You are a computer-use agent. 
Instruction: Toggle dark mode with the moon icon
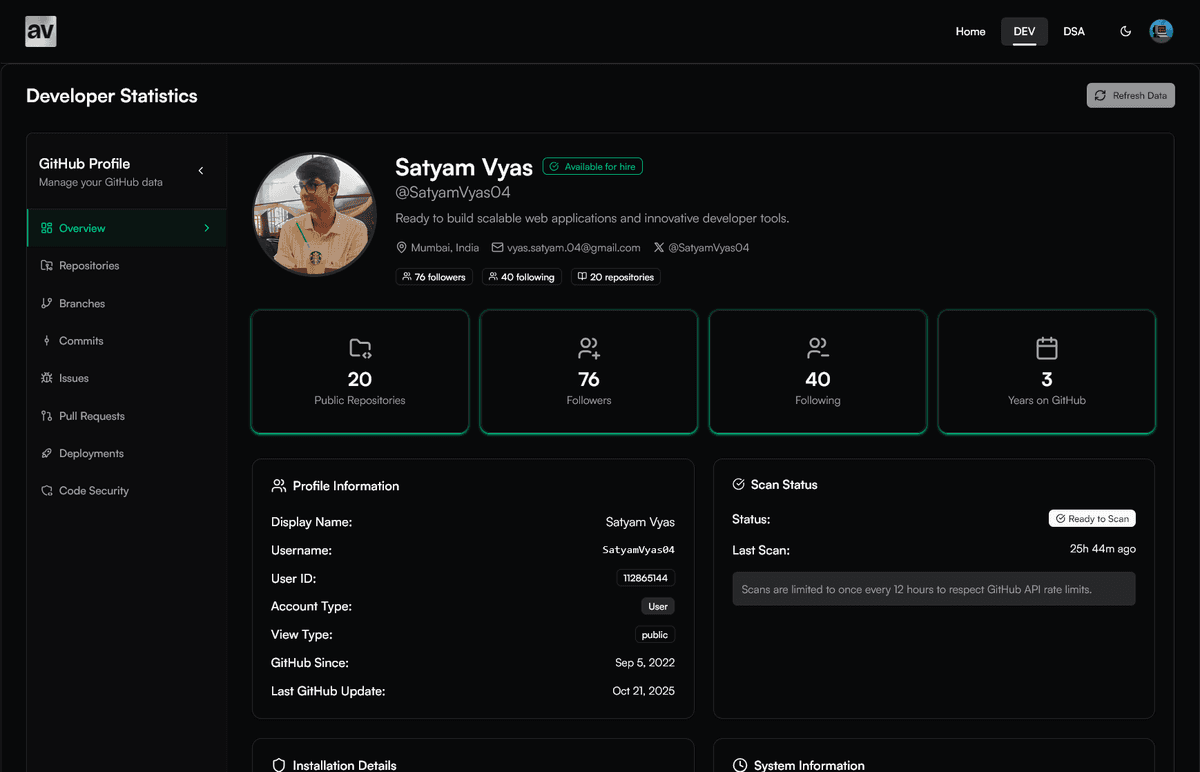pos(1125,31)
